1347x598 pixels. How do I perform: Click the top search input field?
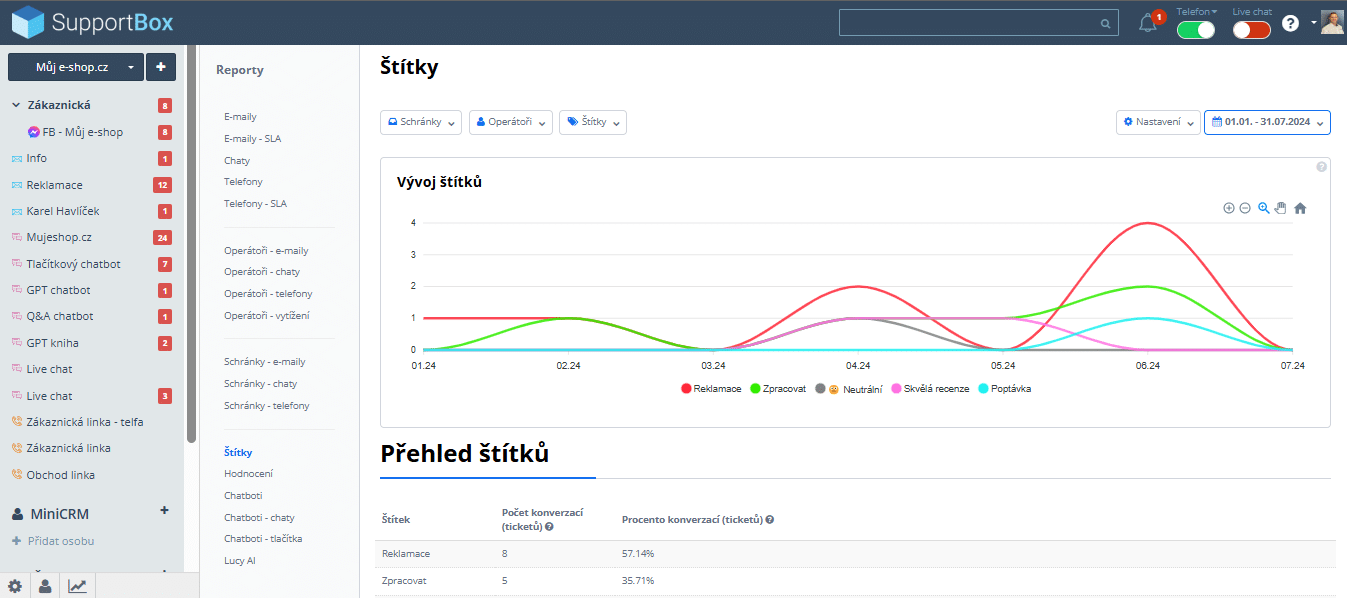(970, 23)
